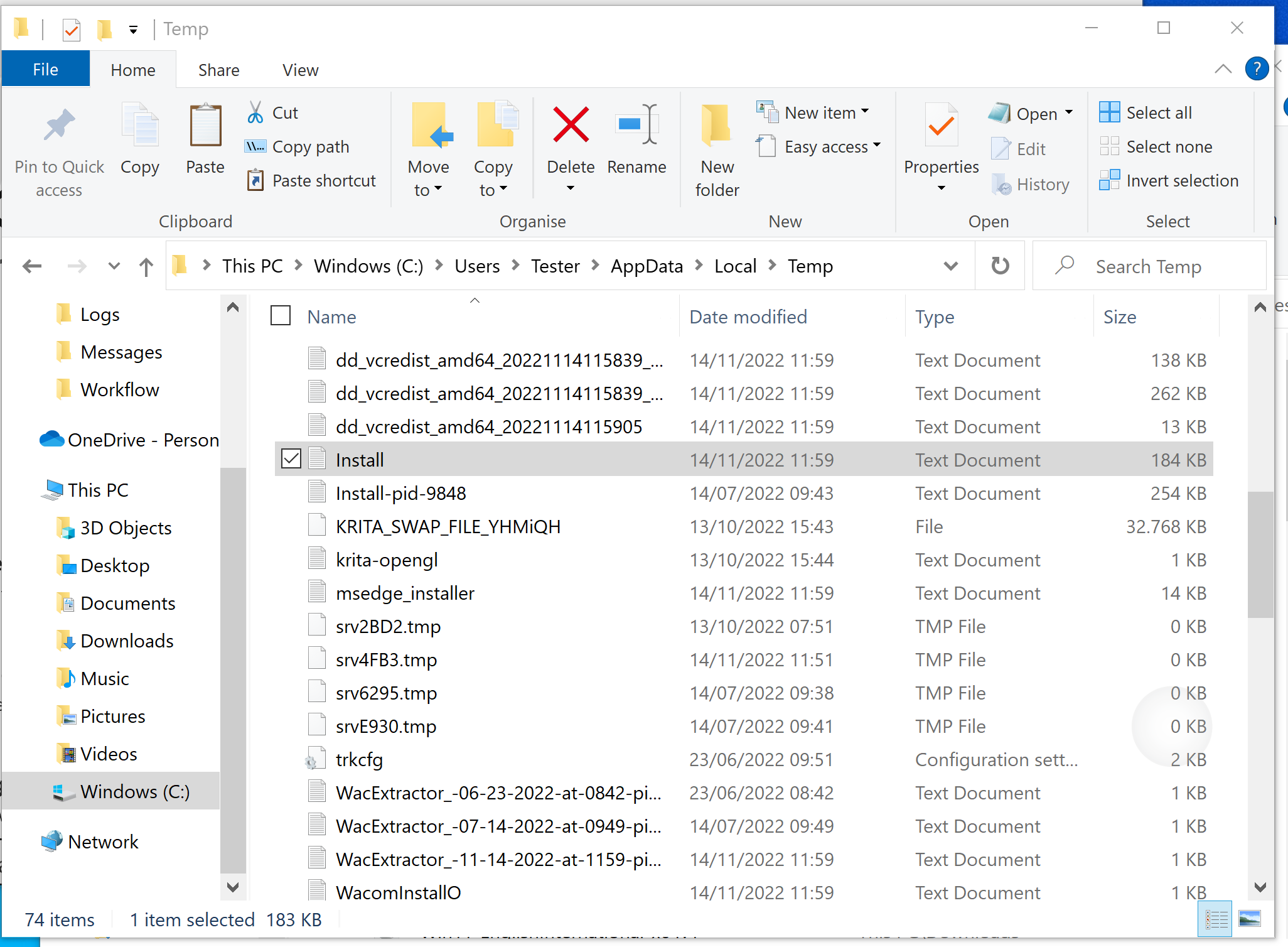Click the Paste clipboard icon
The image size is (1288, 947).
pyautogui.click(x=205, y=126)
